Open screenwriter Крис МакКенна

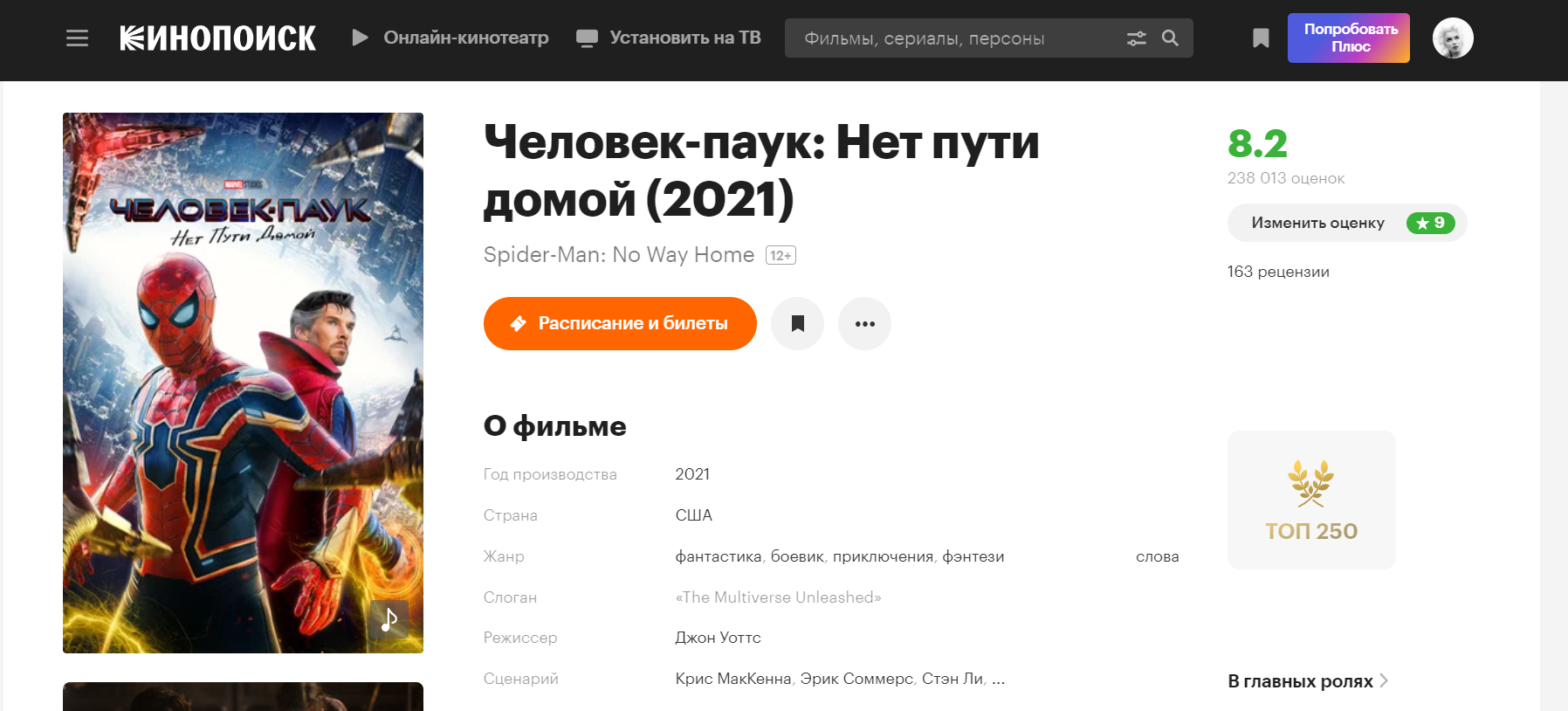click(733, 679)
